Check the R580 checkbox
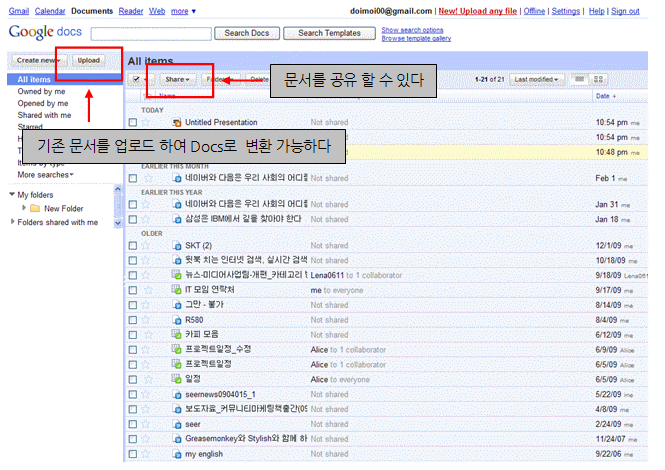The image size is (665, 470). [x=133, y=320]
